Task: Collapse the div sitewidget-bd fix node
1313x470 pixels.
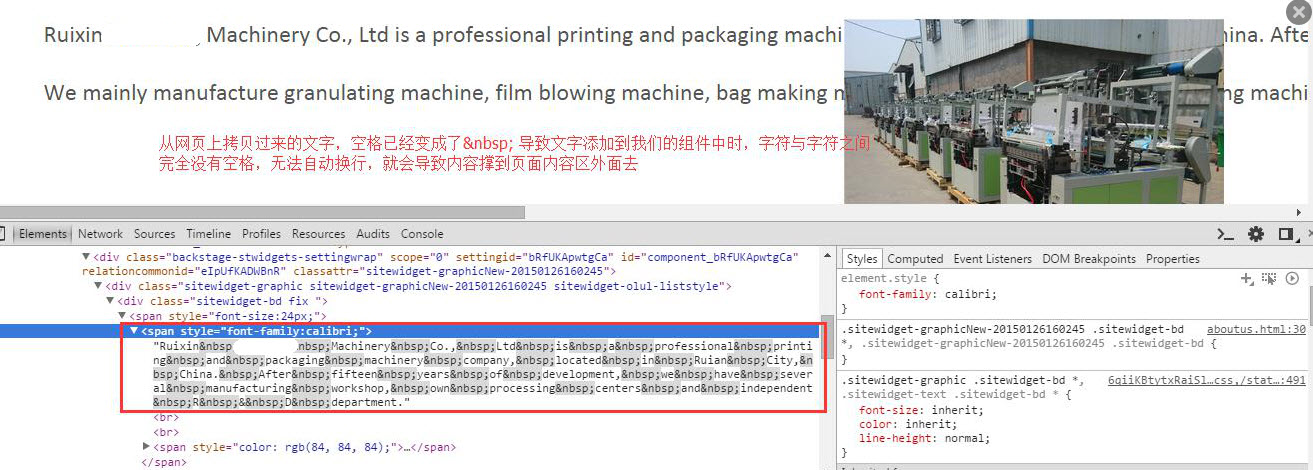Action: pos(110,301)
